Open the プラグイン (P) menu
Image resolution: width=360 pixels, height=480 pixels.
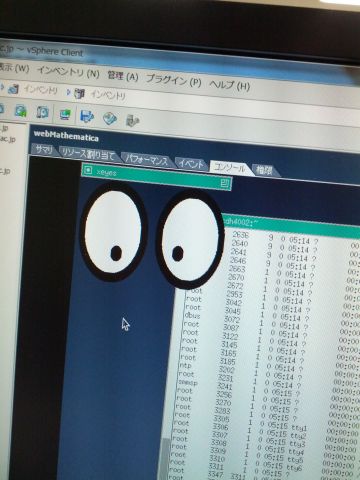(x=173, y=80)
